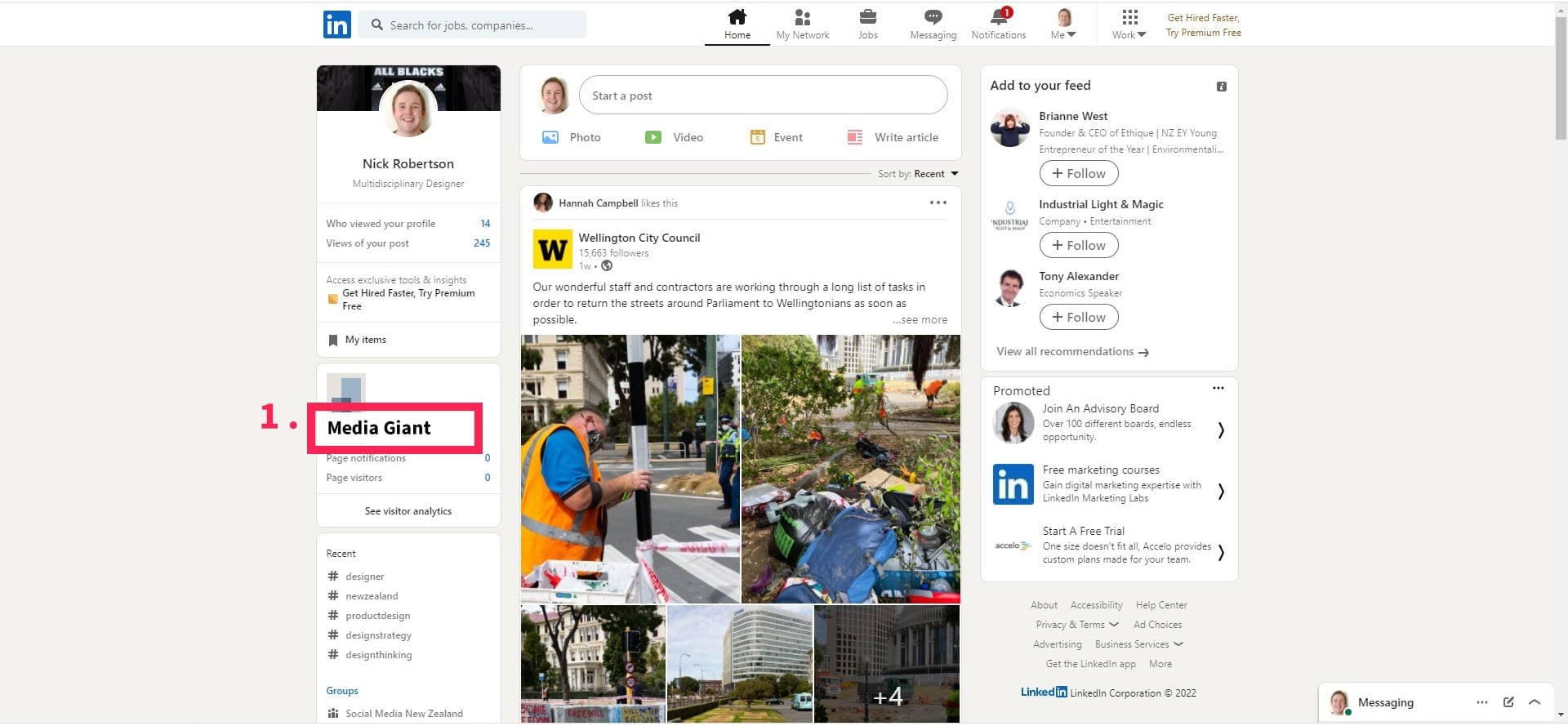The image size is (1568, 726).
Task: Click the search magnifier icon
Action: pos(376,25)
